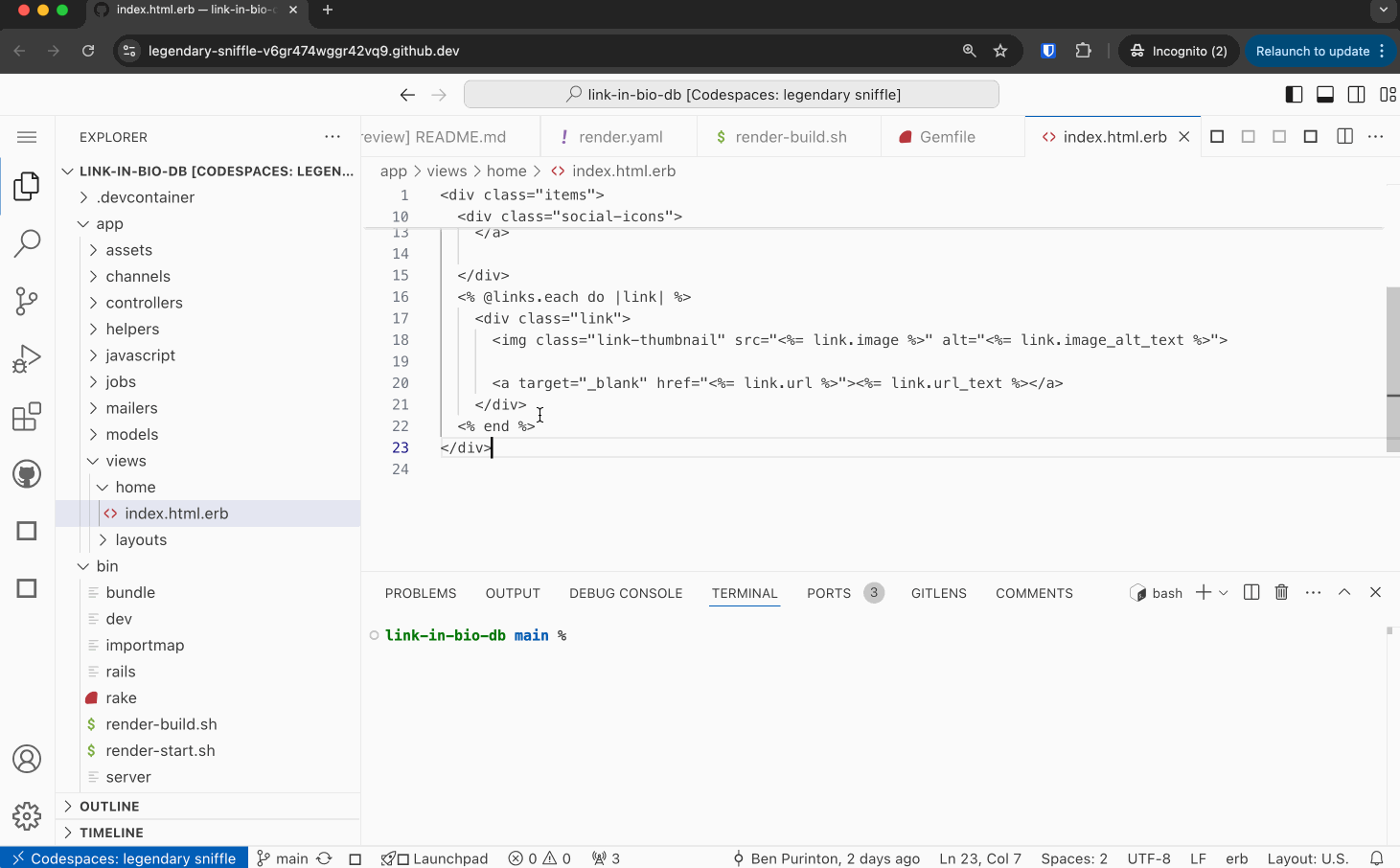The height and width of the screenshot is (868, 1400).
Task: Open the OUTPUT panel tab
Action: 513,593
